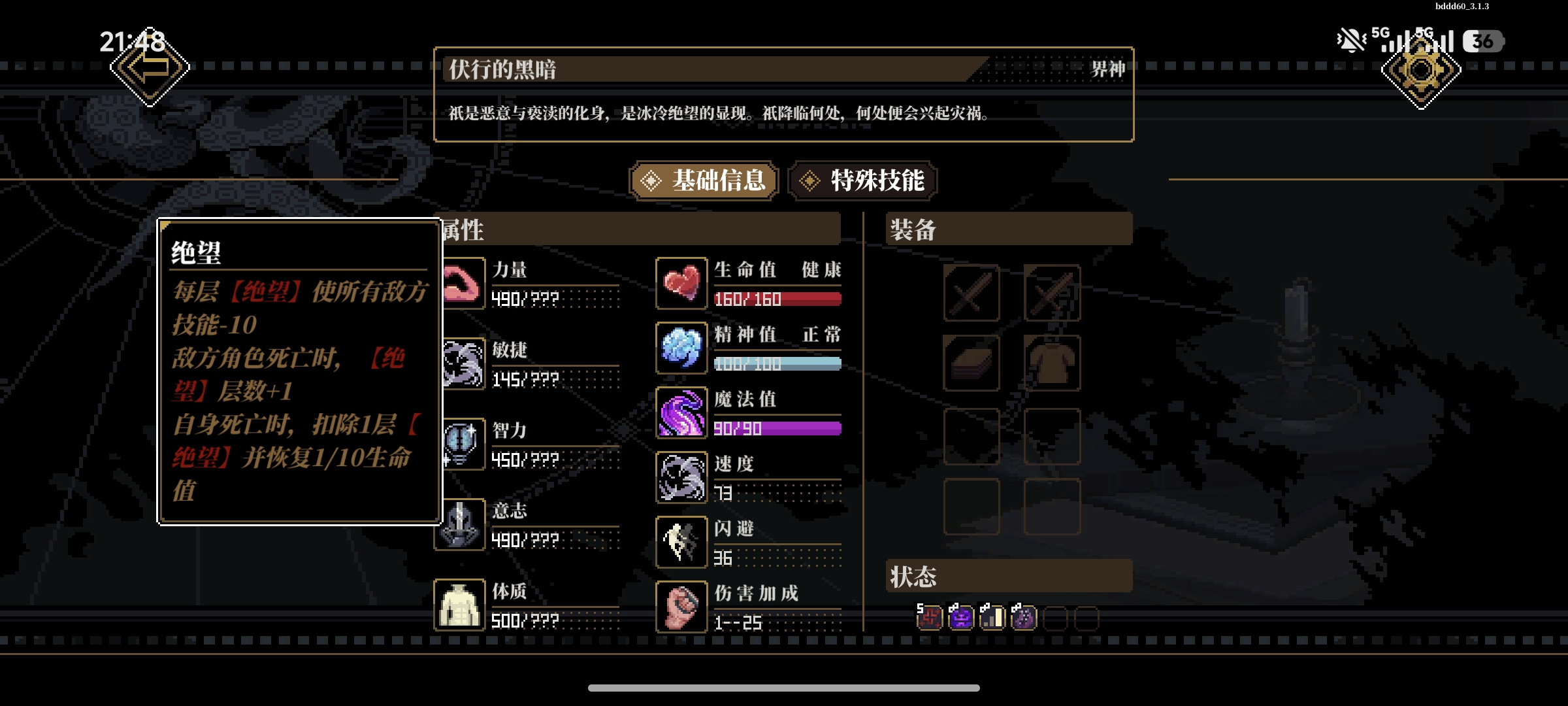
Task: Switch to the 特殊技能 tab
Action: [x=862, y=180]
